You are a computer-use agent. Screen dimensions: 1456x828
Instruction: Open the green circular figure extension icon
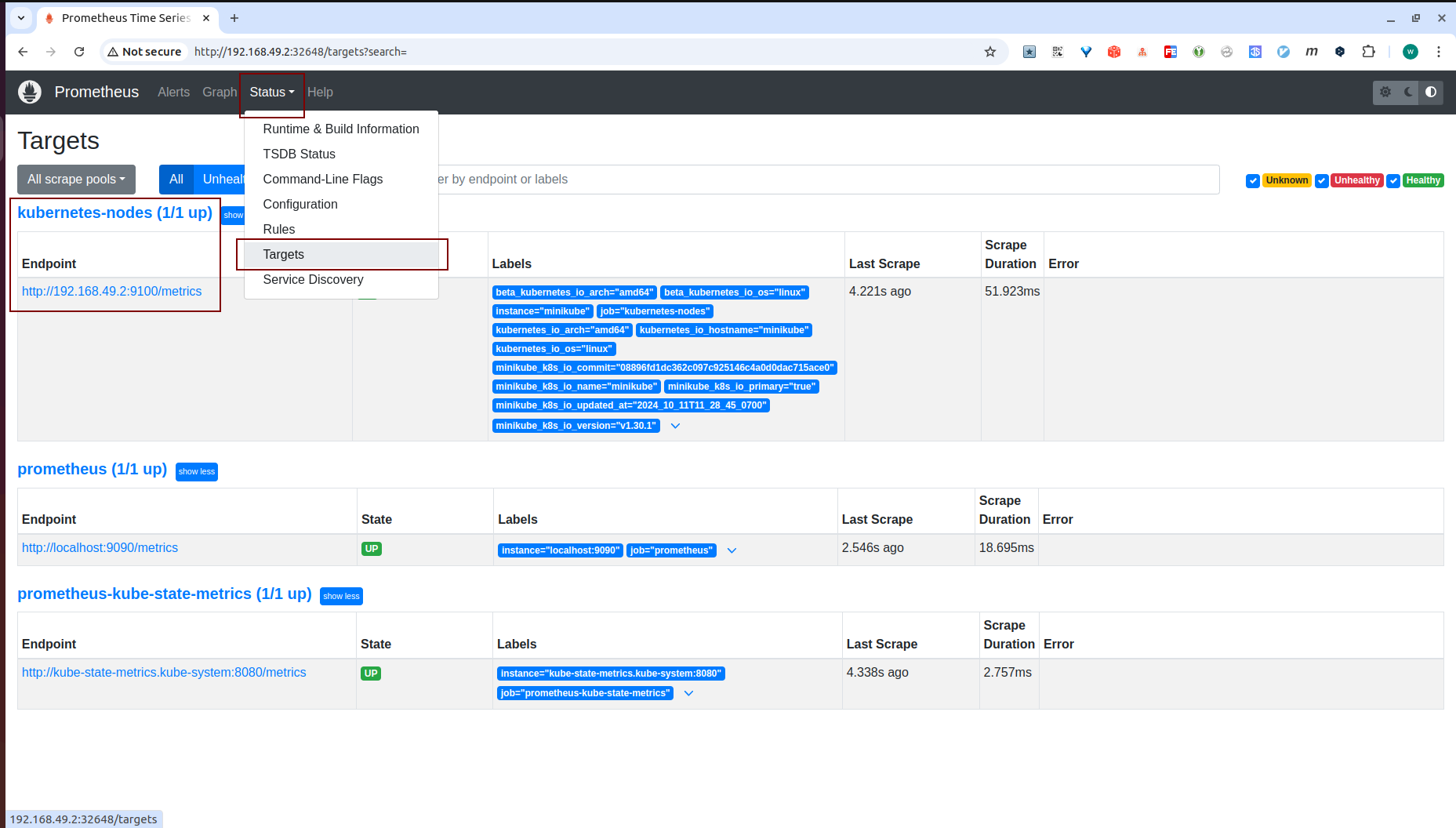[1199, 52]
